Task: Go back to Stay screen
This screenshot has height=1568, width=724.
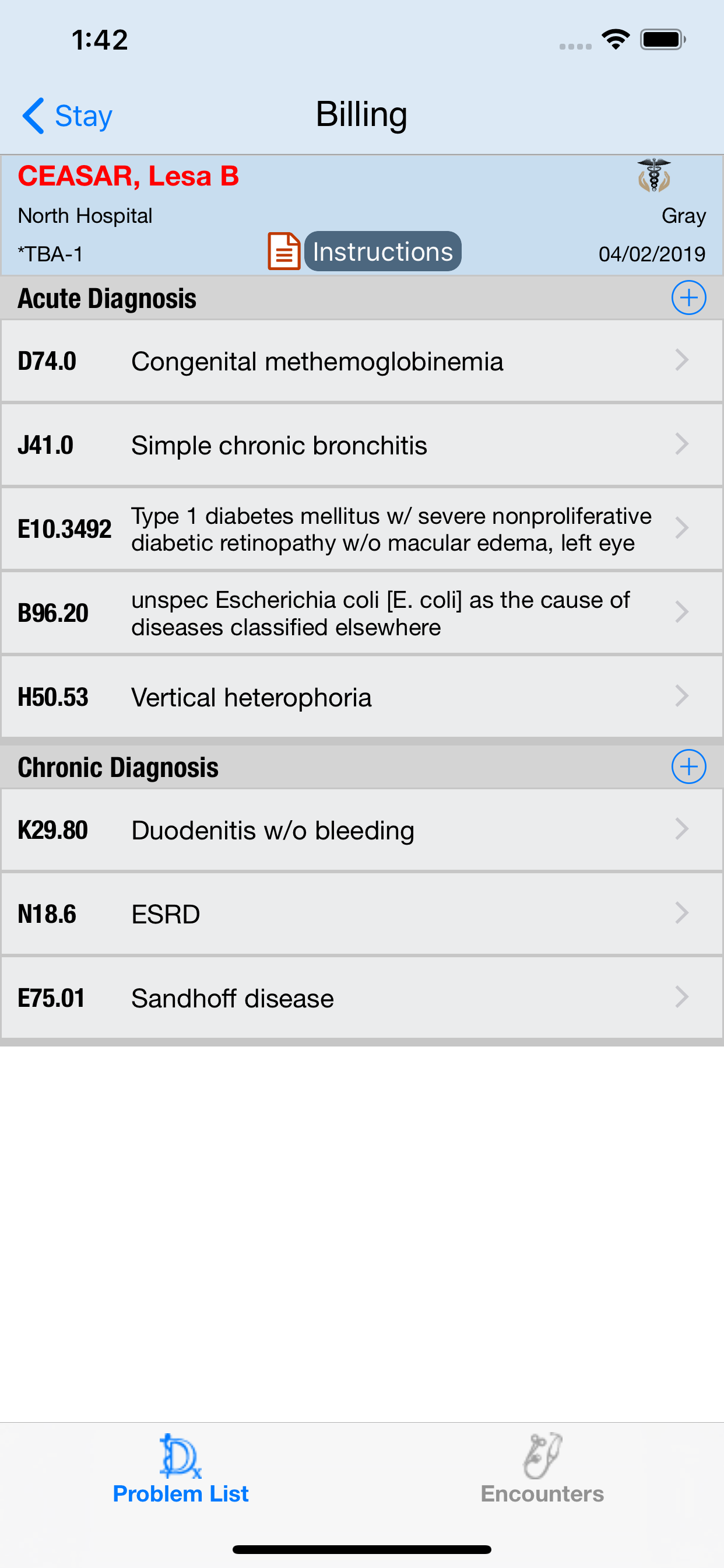Action: click(x=68, y=115)
